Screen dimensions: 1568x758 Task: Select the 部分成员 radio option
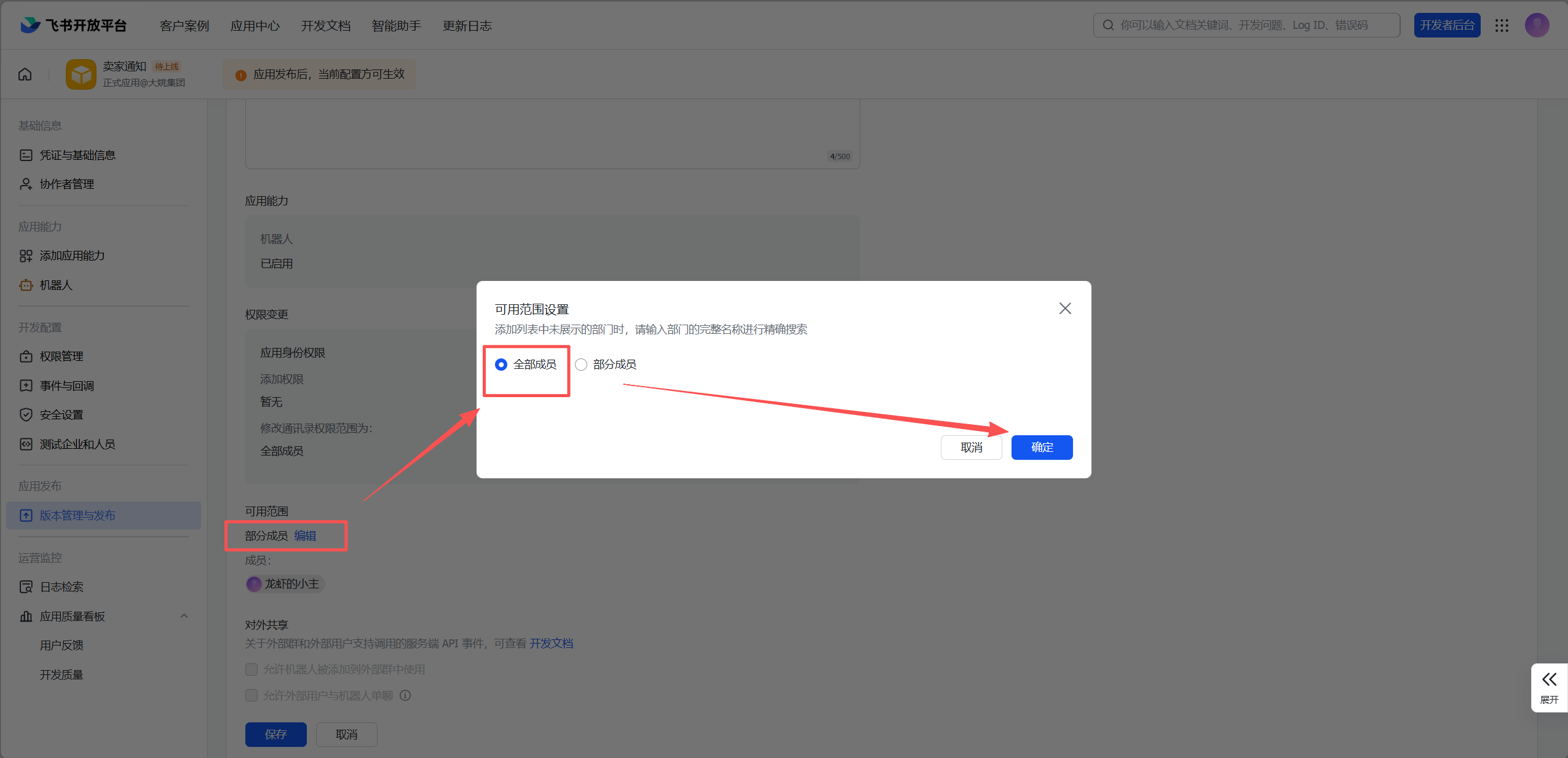point(581,365)
